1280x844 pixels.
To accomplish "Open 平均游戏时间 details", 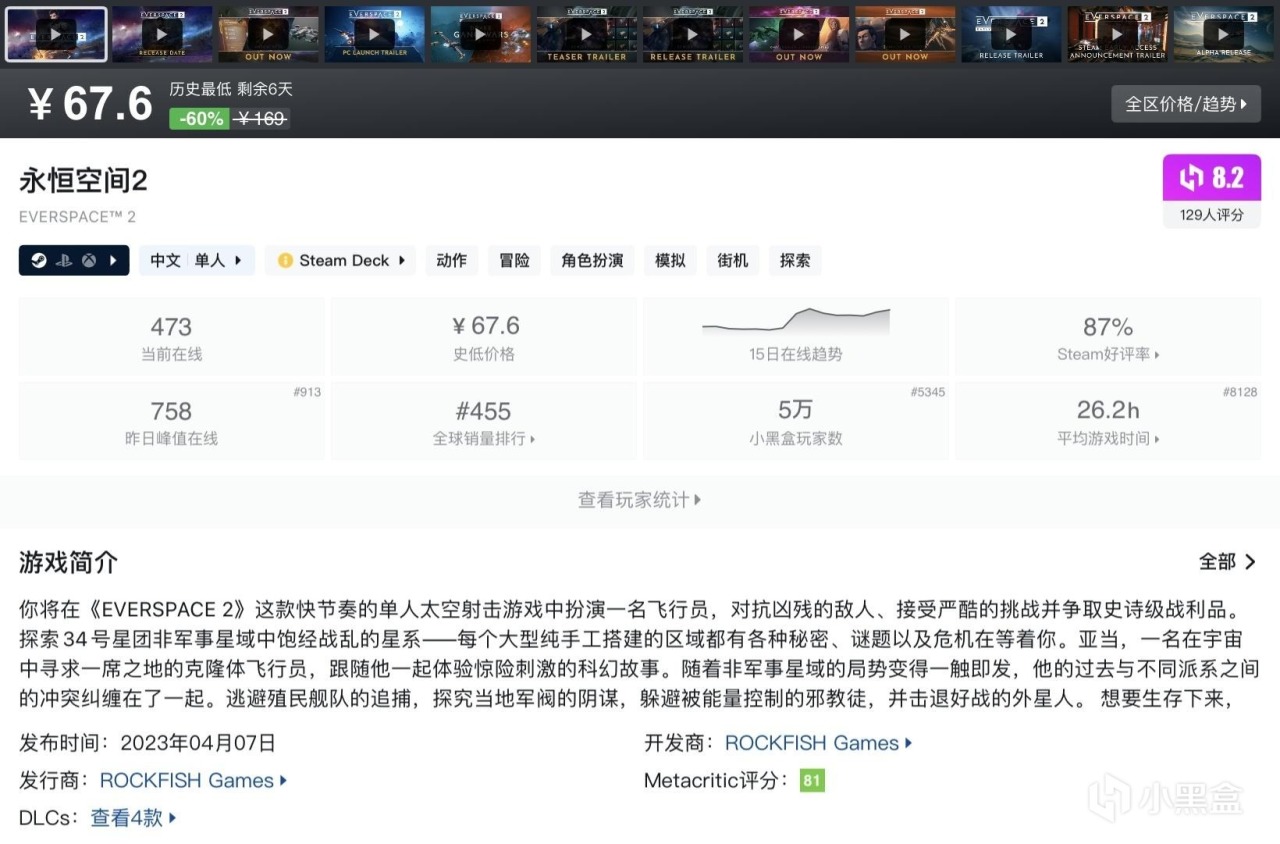I will click(1108, 438).
